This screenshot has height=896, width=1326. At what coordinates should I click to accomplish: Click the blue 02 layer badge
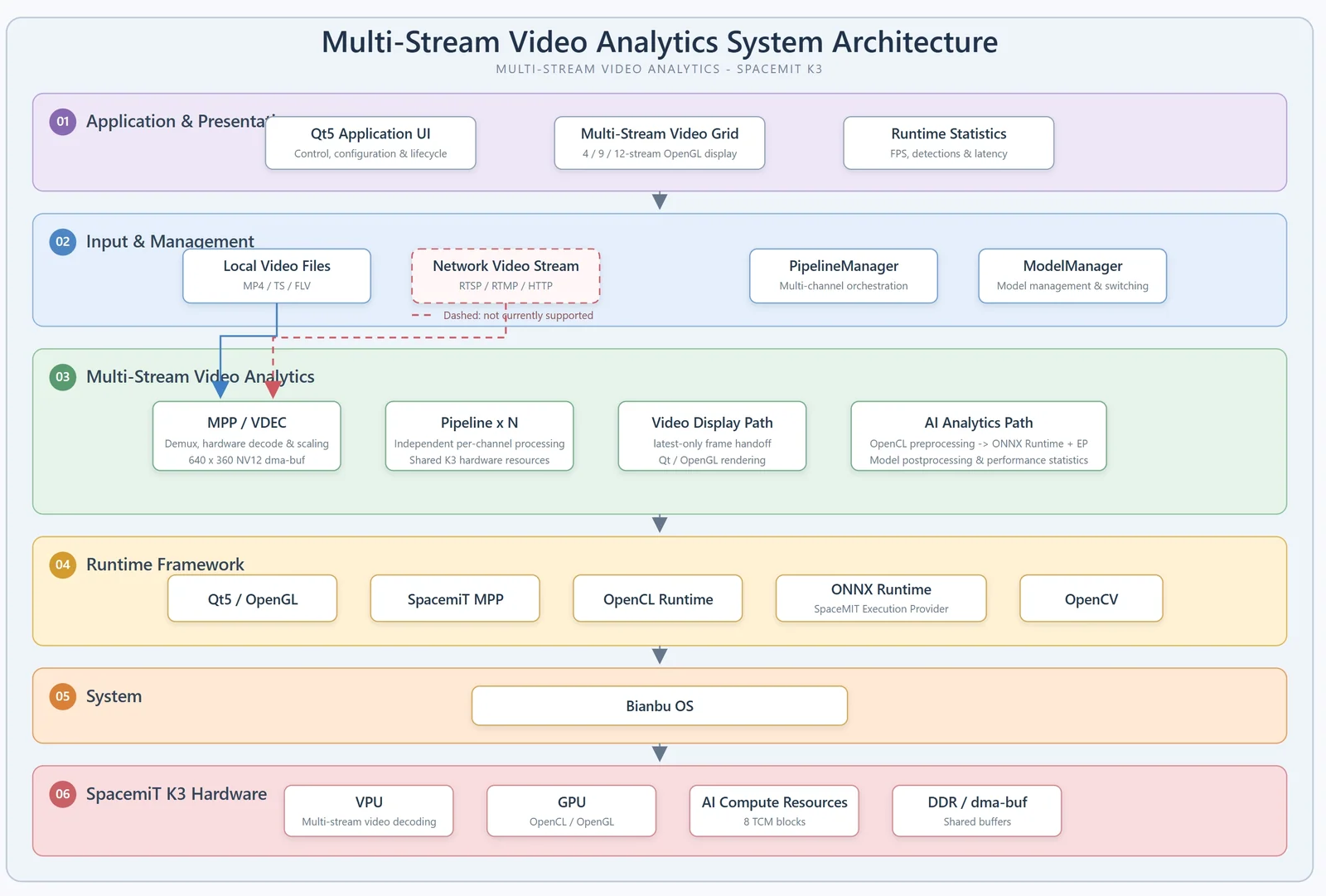tap(63, 242)
